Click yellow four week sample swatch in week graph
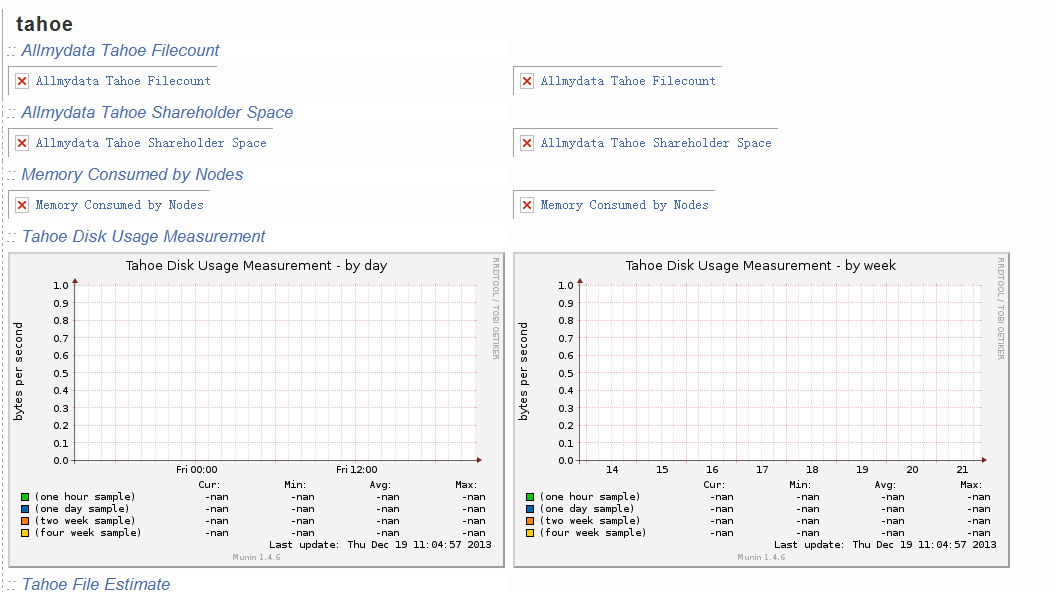Screen dimensions: 1056x592 (x=530, y=533)
